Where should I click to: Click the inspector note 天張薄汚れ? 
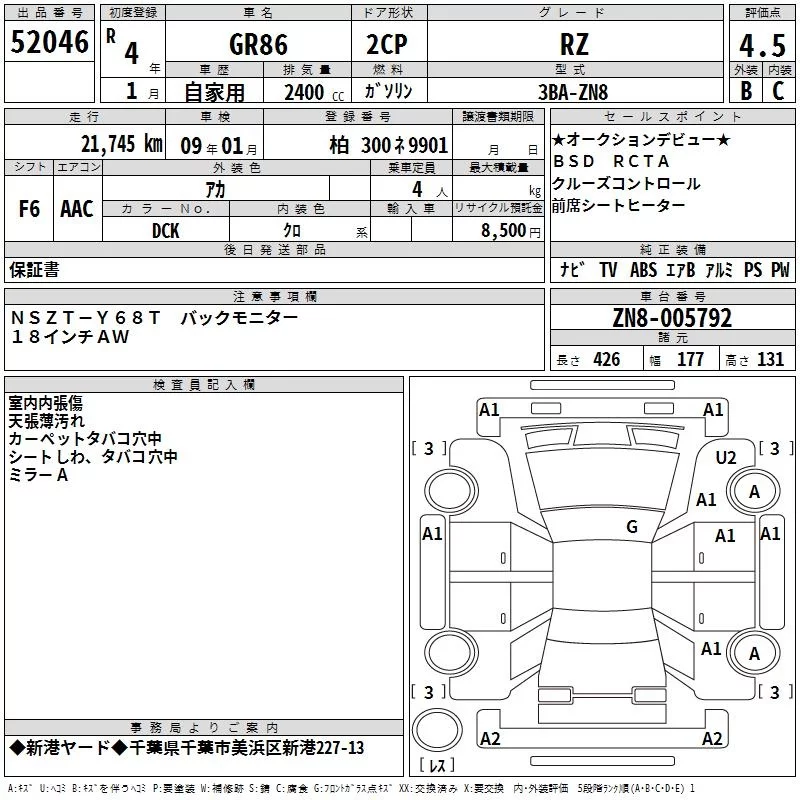click(46, 421)
